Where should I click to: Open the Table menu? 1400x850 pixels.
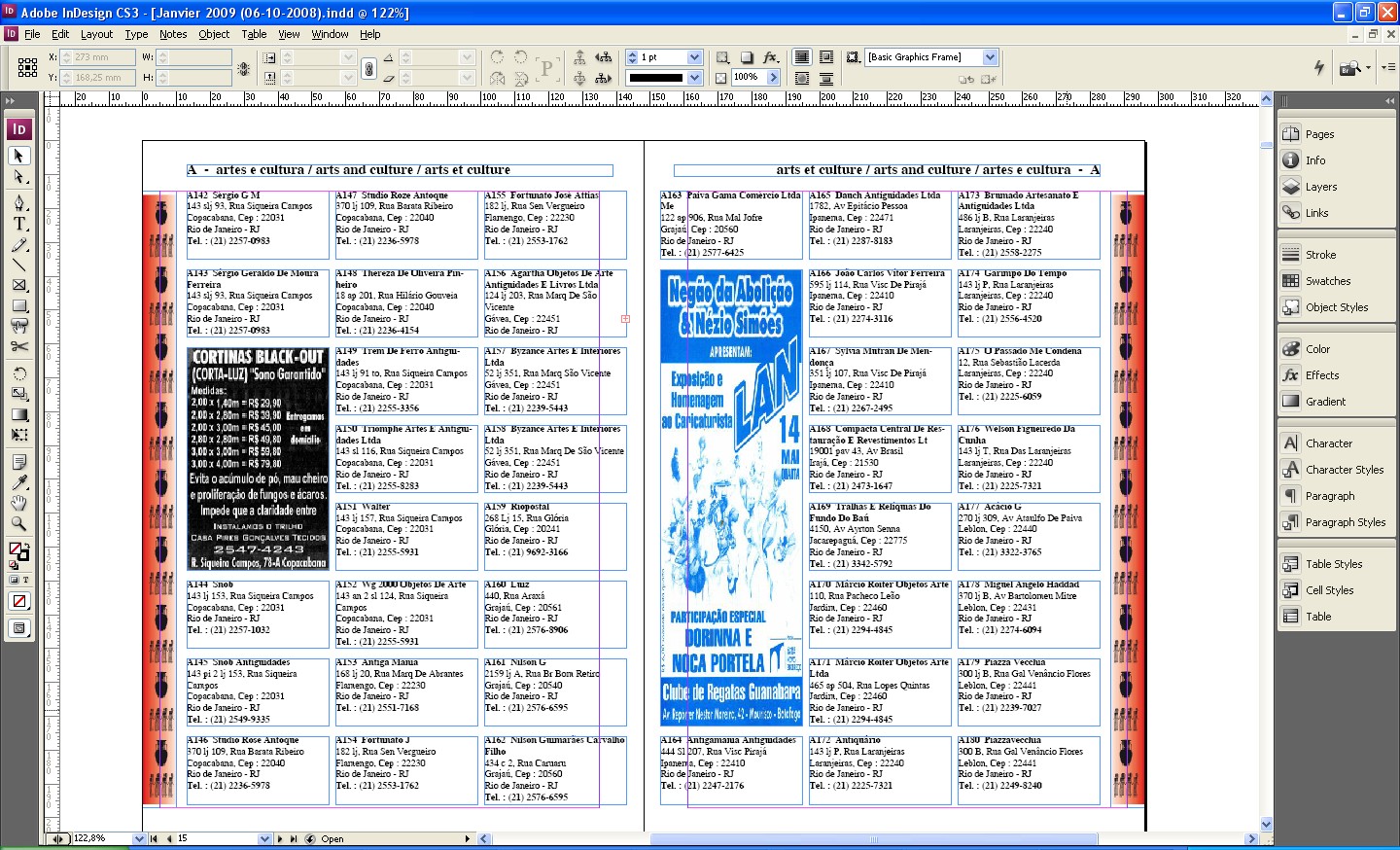coord(254,34)
